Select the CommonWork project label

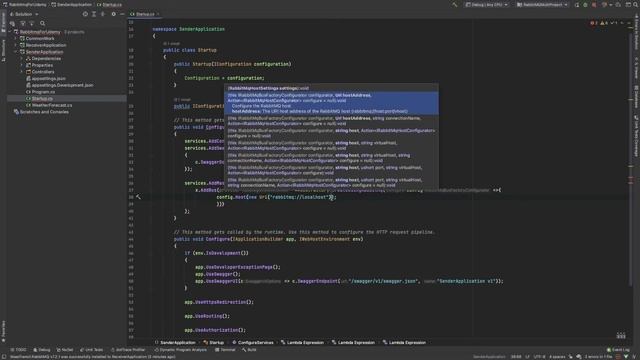point(40,38)
